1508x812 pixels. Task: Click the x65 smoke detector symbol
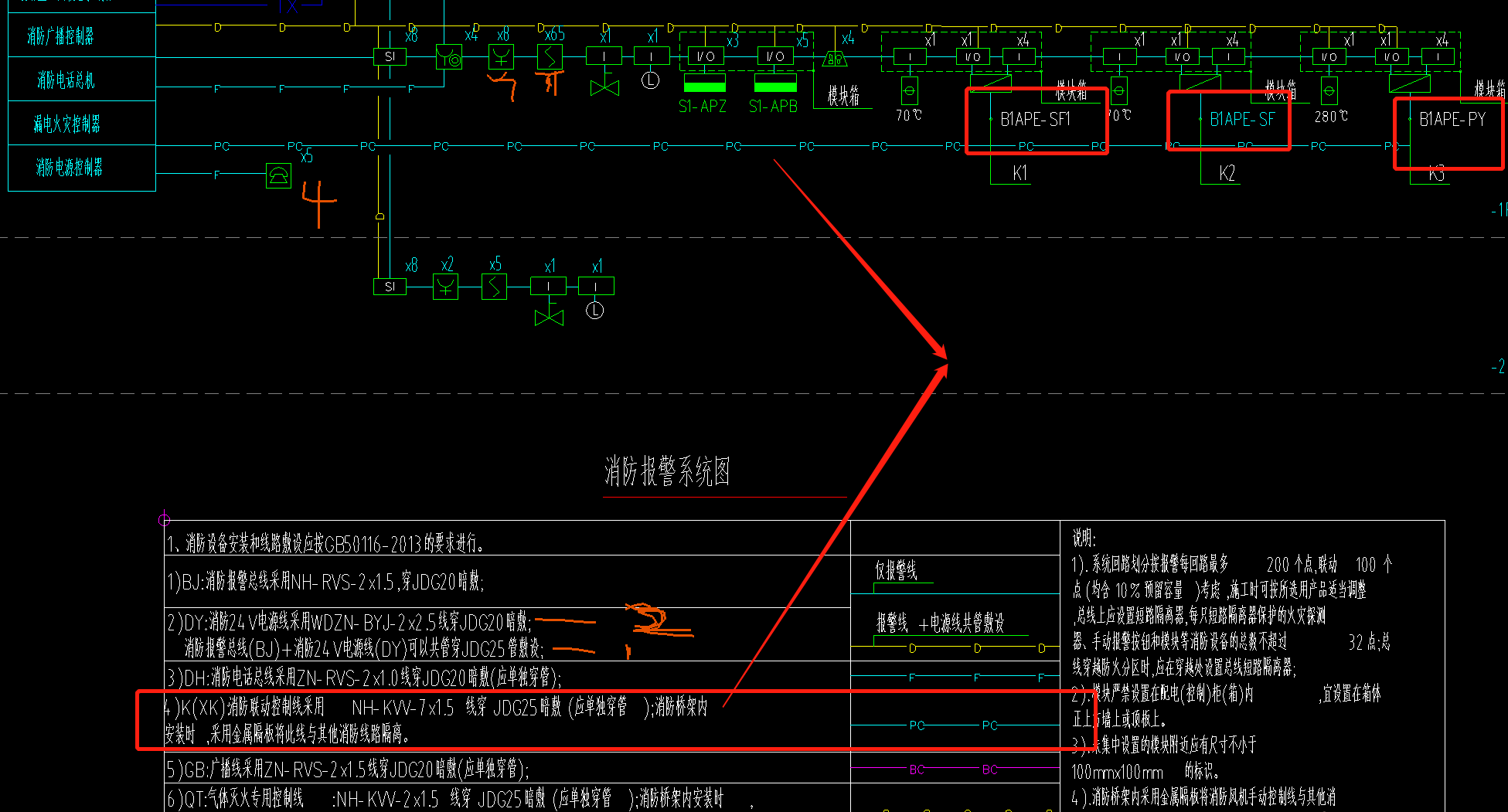550,56
